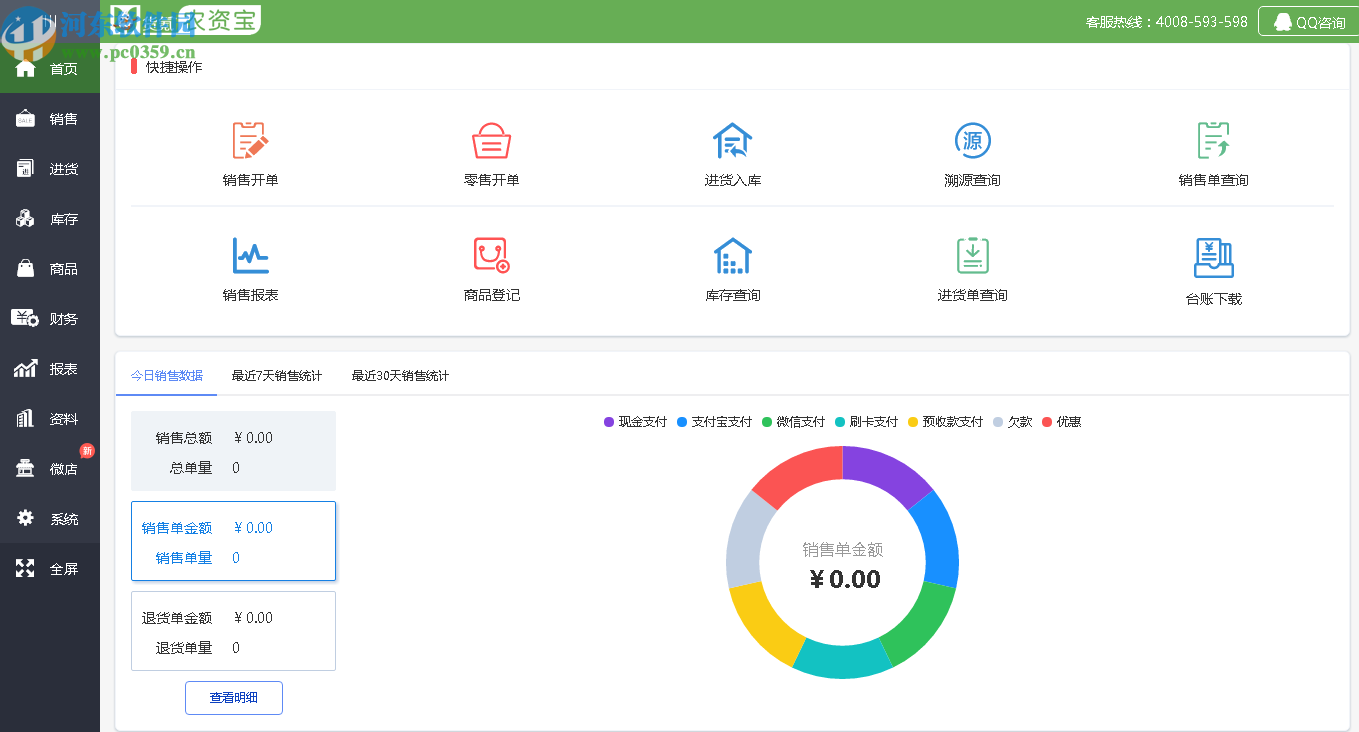Screen dimensions: 1359x732
Task: Click the 系统 settings gear icon
Action: 25,518
